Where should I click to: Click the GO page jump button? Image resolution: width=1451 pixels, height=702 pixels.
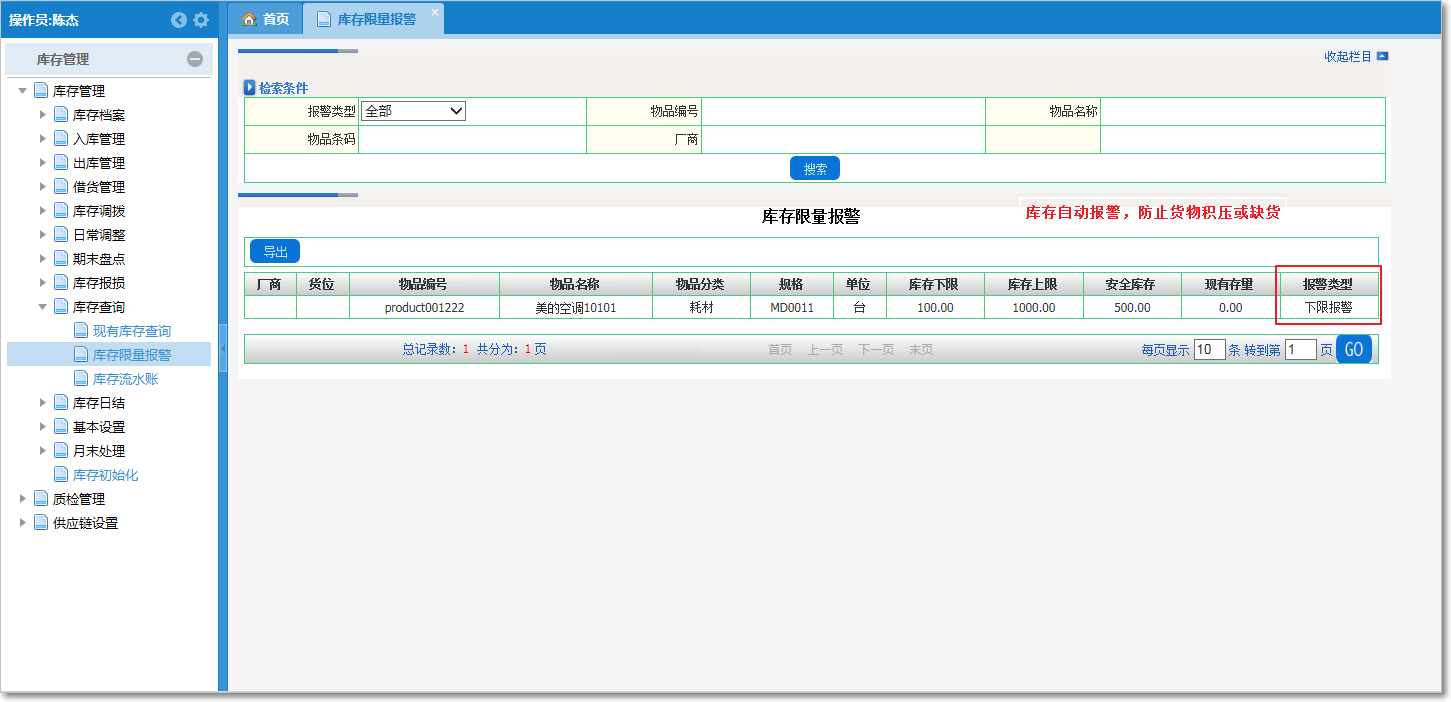coord(1353,349)
